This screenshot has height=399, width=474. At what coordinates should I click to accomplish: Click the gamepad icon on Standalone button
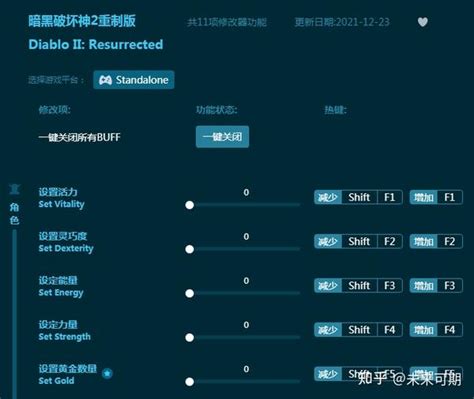105,80
